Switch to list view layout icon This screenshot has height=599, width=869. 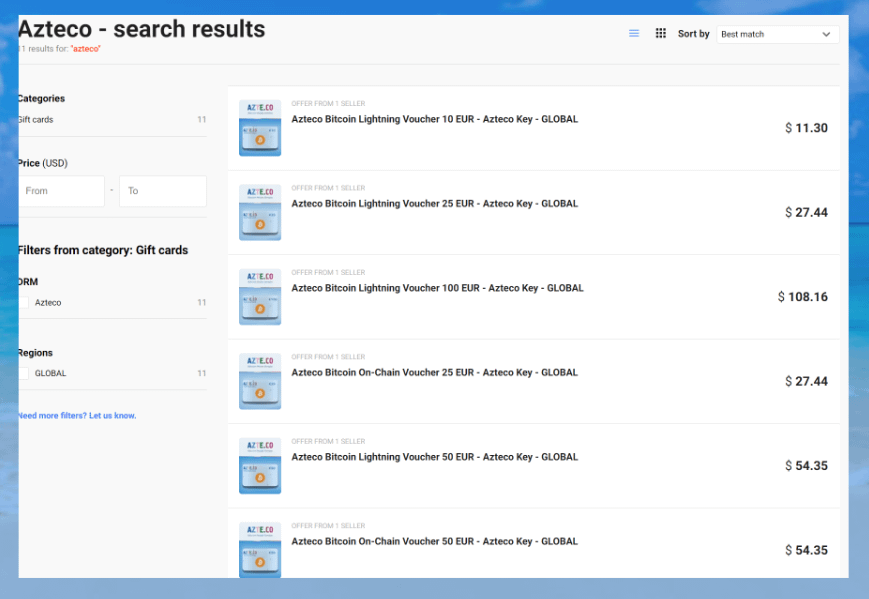(x=634, y=34)
